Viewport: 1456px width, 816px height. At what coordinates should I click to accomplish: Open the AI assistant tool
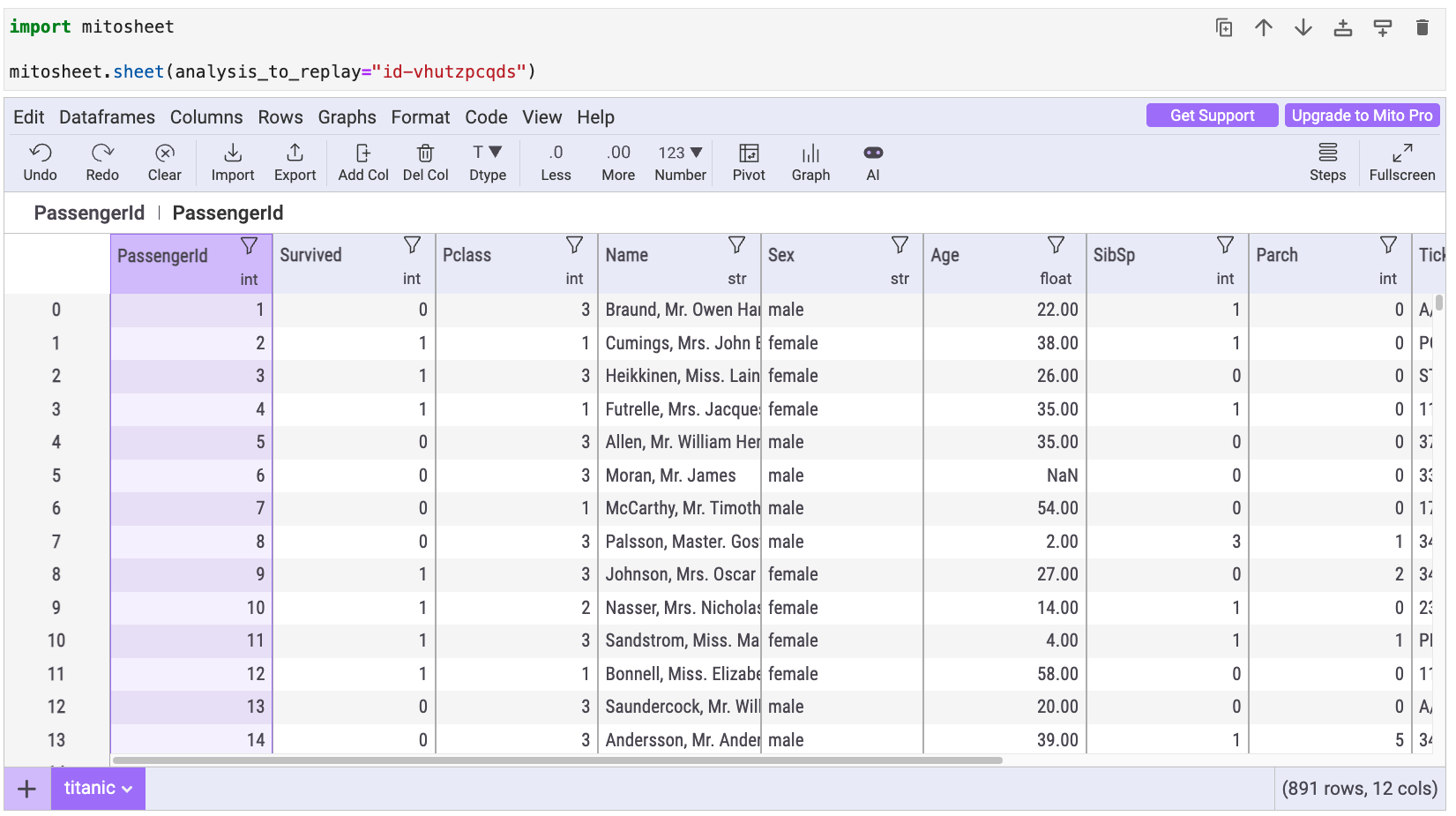(x=872, y=162)
